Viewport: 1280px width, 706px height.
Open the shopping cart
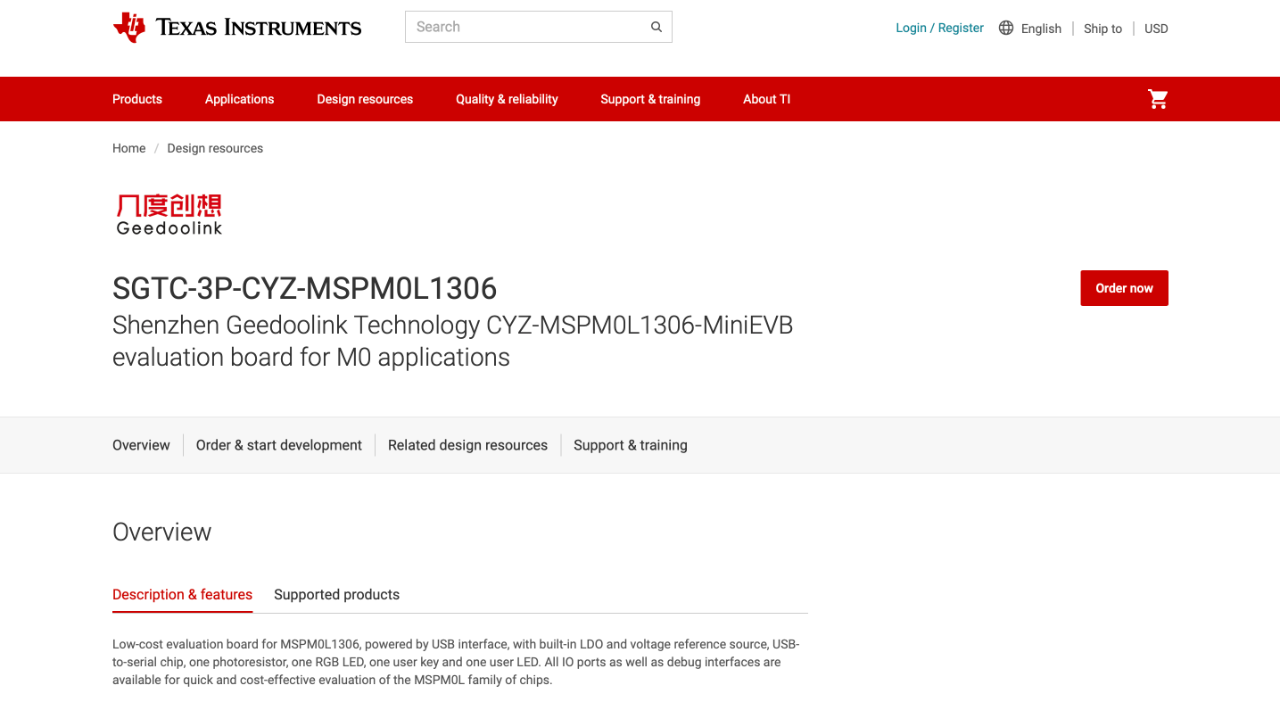pyautogui.click(x=1158, y=99)
